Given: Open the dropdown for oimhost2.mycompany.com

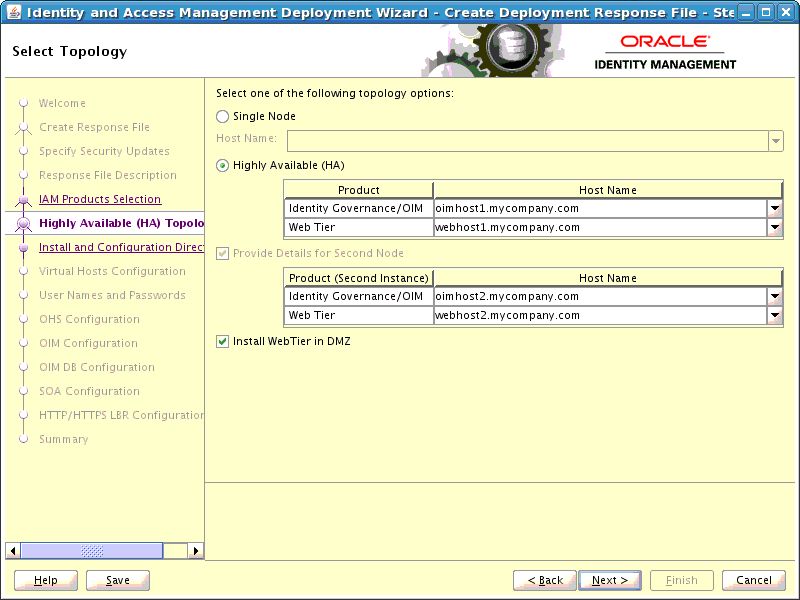Looking at the screenshot, I should click(774, 296).
